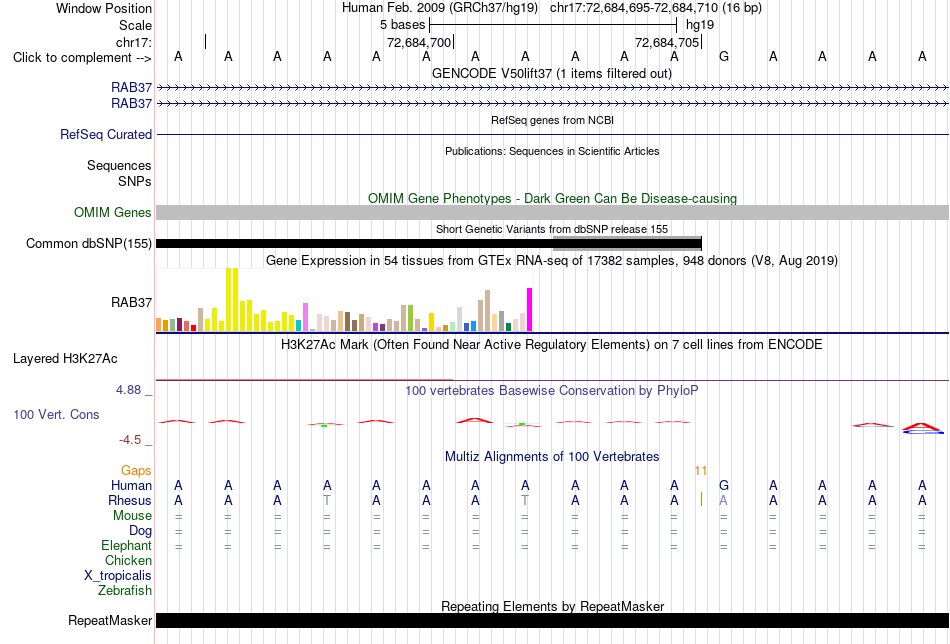Image resolution: width=950 pixels, height=644 pixels.
Task: Click the 'Click to complement -->' label
Action: point(82,58)
